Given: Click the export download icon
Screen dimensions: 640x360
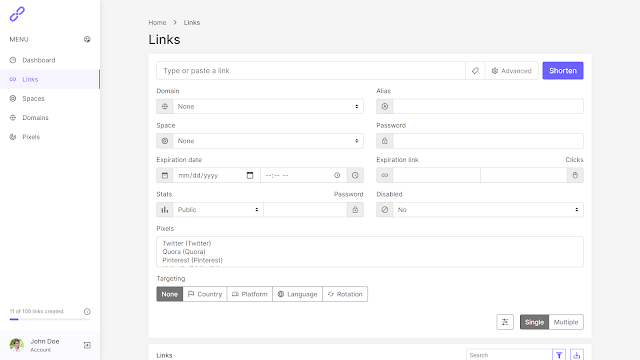Looking at the screenshot, I should coord(577,355).
